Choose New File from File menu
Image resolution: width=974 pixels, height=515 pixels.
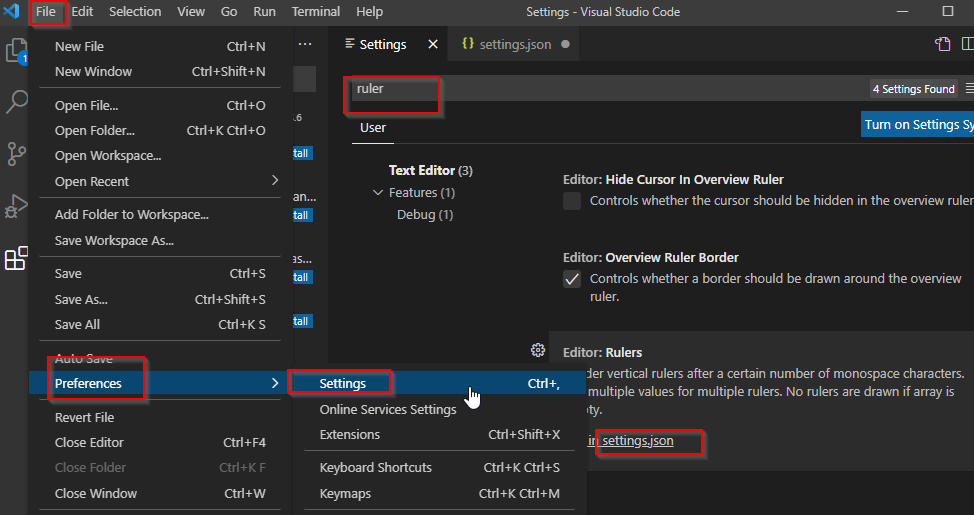160,47
